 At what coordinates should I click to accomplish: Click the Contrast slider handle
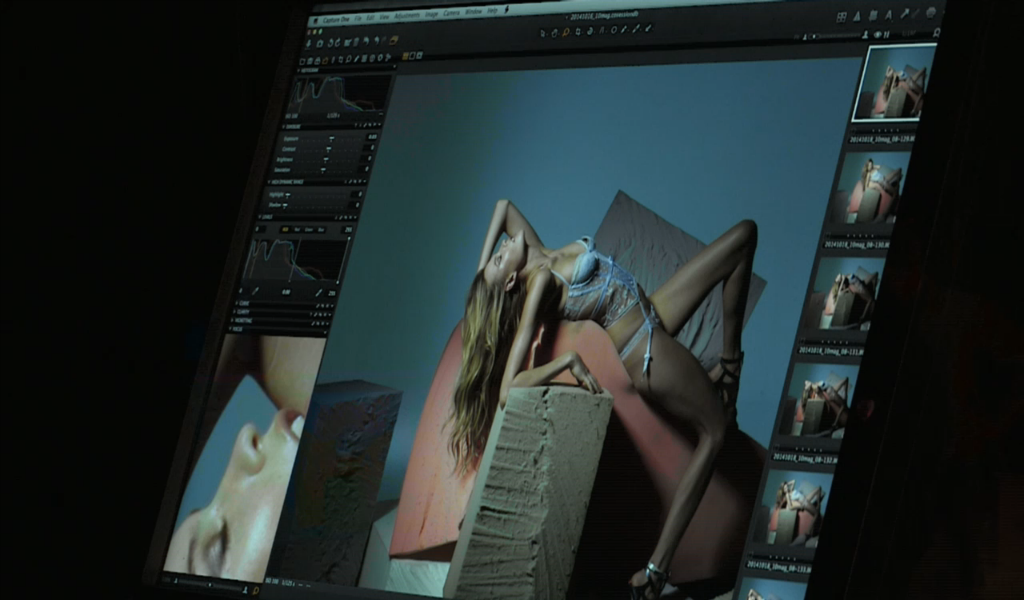pos(328,149)
